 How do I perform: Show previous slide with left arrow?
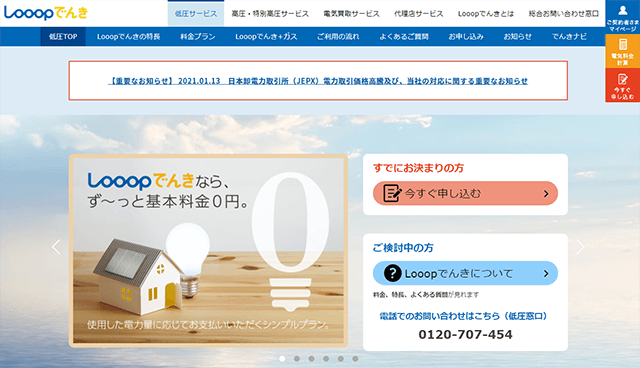[x=56, y=247]
